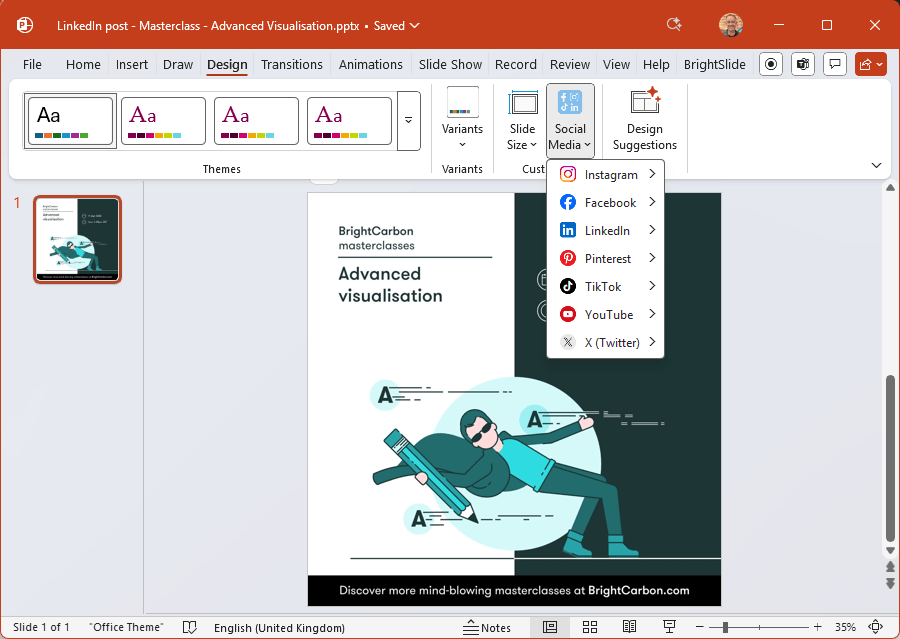The height and width of the screenshot is (639, 900).
Task: Start Slide Show from status bar icon
Action: [669, 627]
